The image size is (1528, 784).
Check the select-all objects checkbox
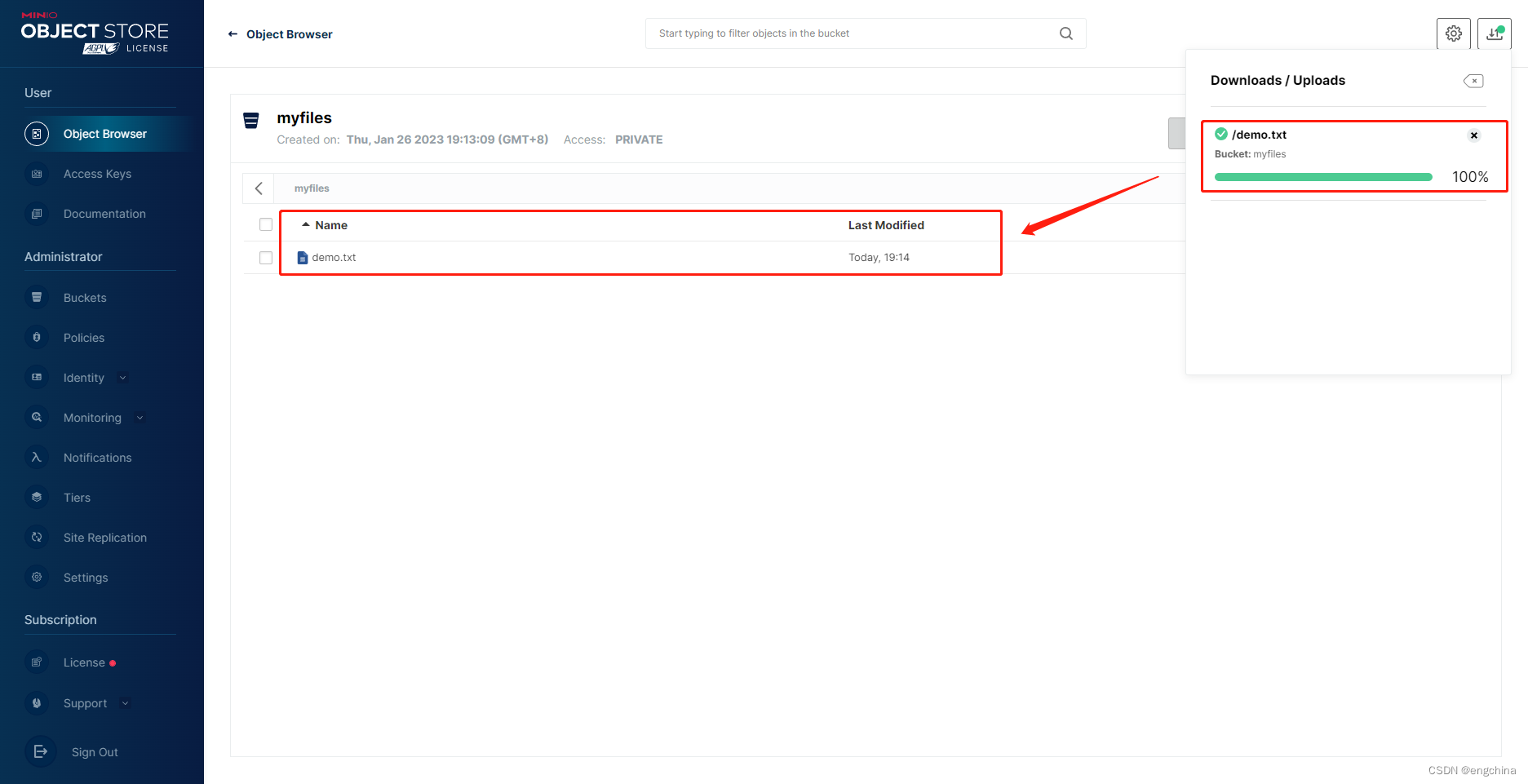pos(266,224)
